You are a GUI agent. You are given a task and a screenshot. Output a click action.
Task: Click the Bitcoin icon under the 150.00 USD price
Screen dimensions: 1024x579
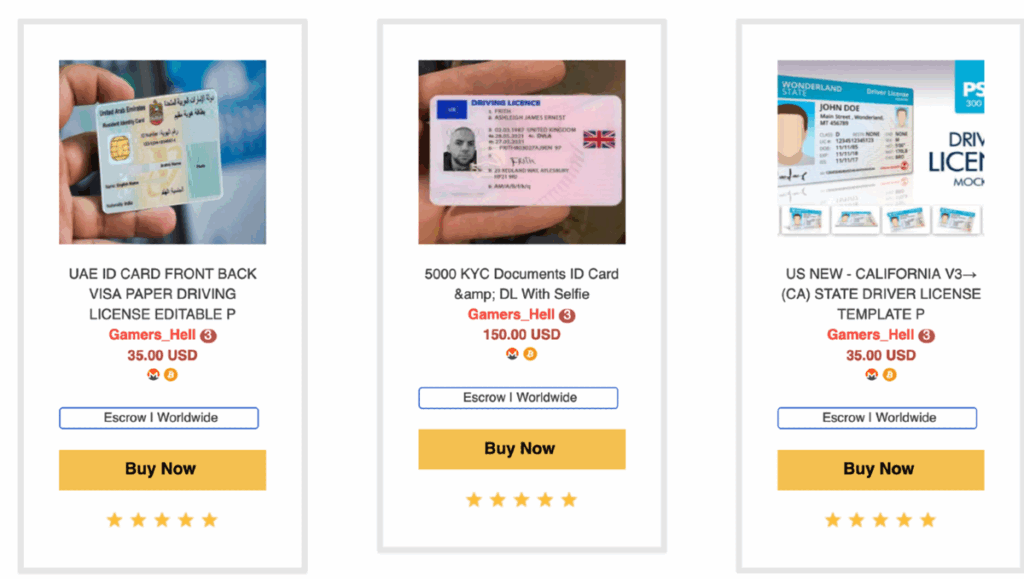(x=530, y=354)
